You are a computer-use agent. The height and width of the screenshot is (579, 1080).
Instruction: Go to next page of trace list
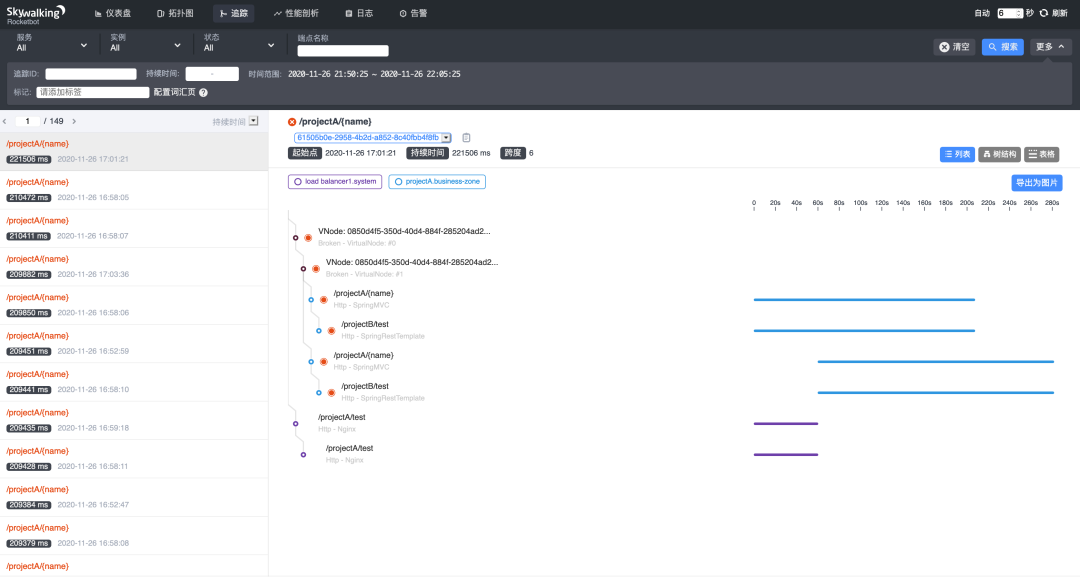click(x=74, y=121)
